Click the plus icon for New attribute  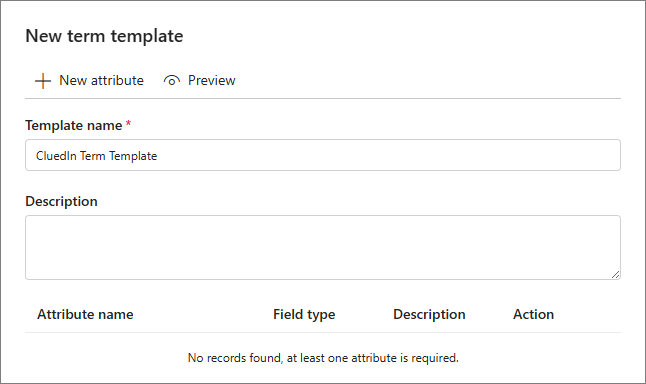coord(43,81)
